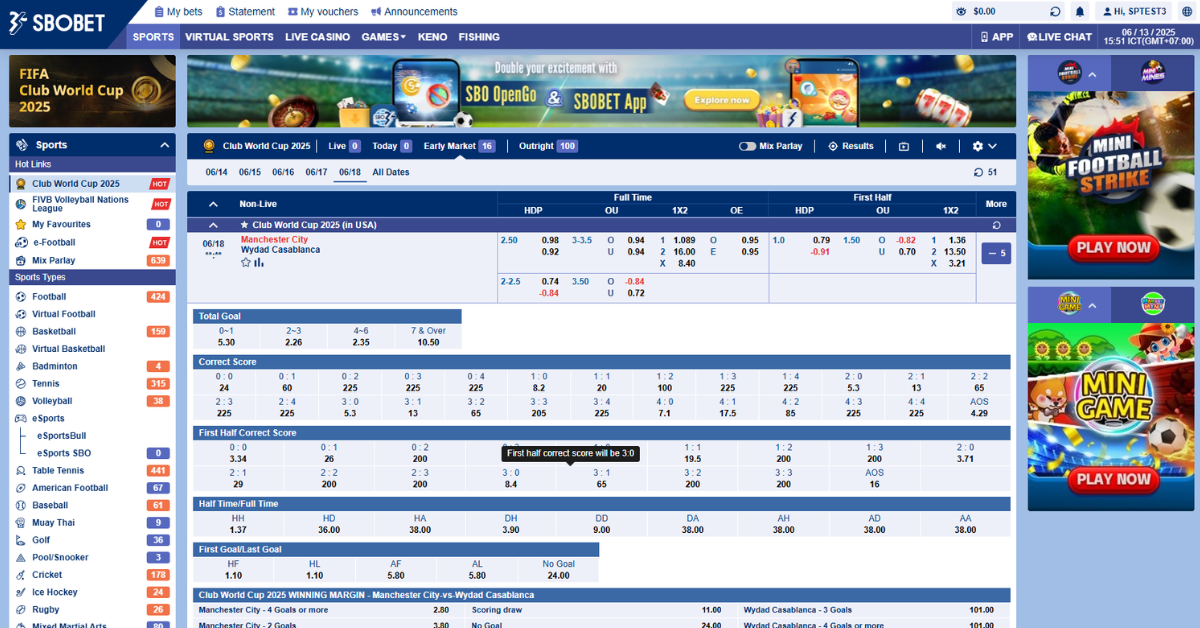
Task: Select the Today market filter
Action: 392,146
